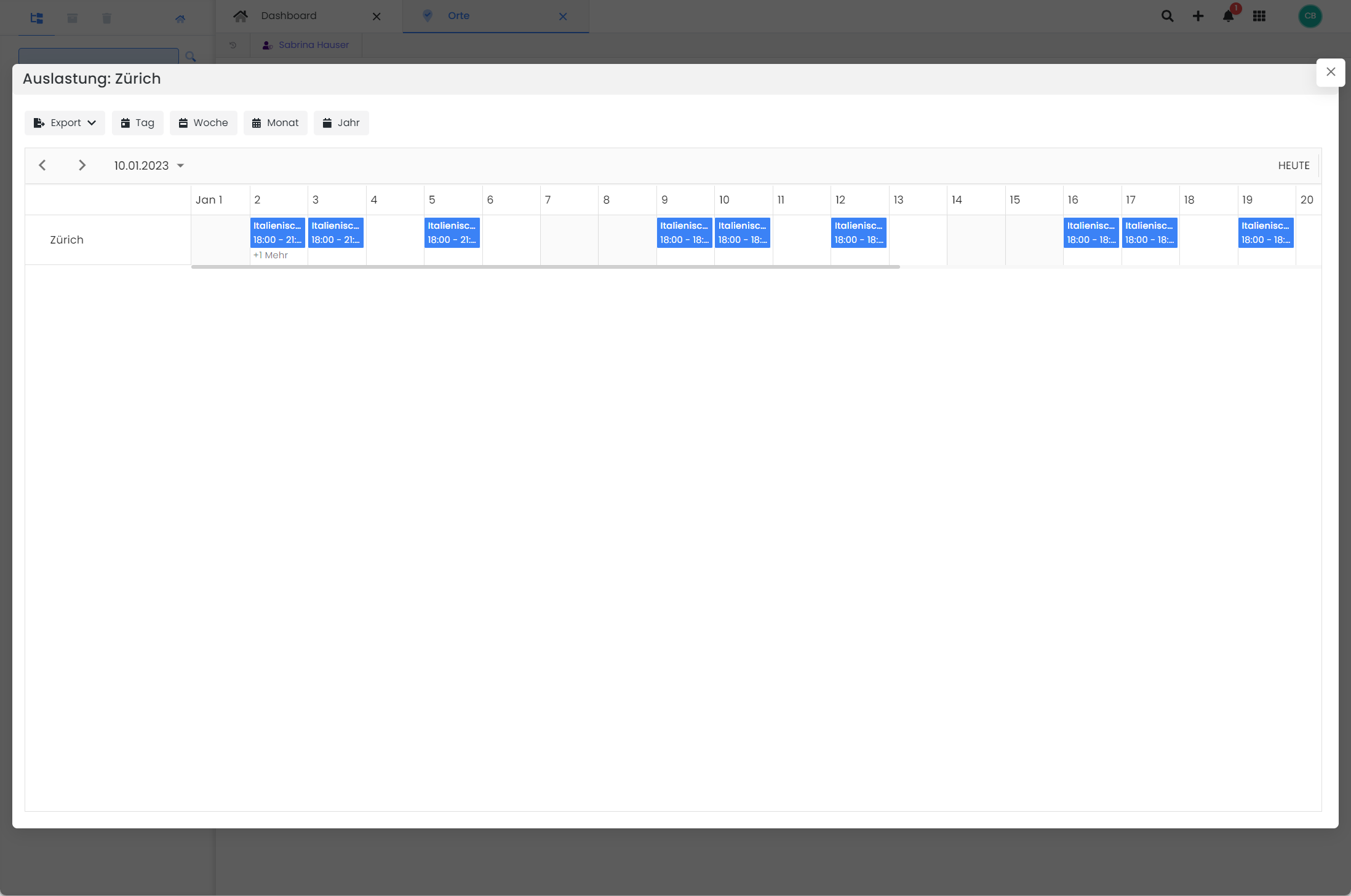Close the Auslastung Zürich dialog
This screenshot has width=1351, height=896.
coord(1330,72)
